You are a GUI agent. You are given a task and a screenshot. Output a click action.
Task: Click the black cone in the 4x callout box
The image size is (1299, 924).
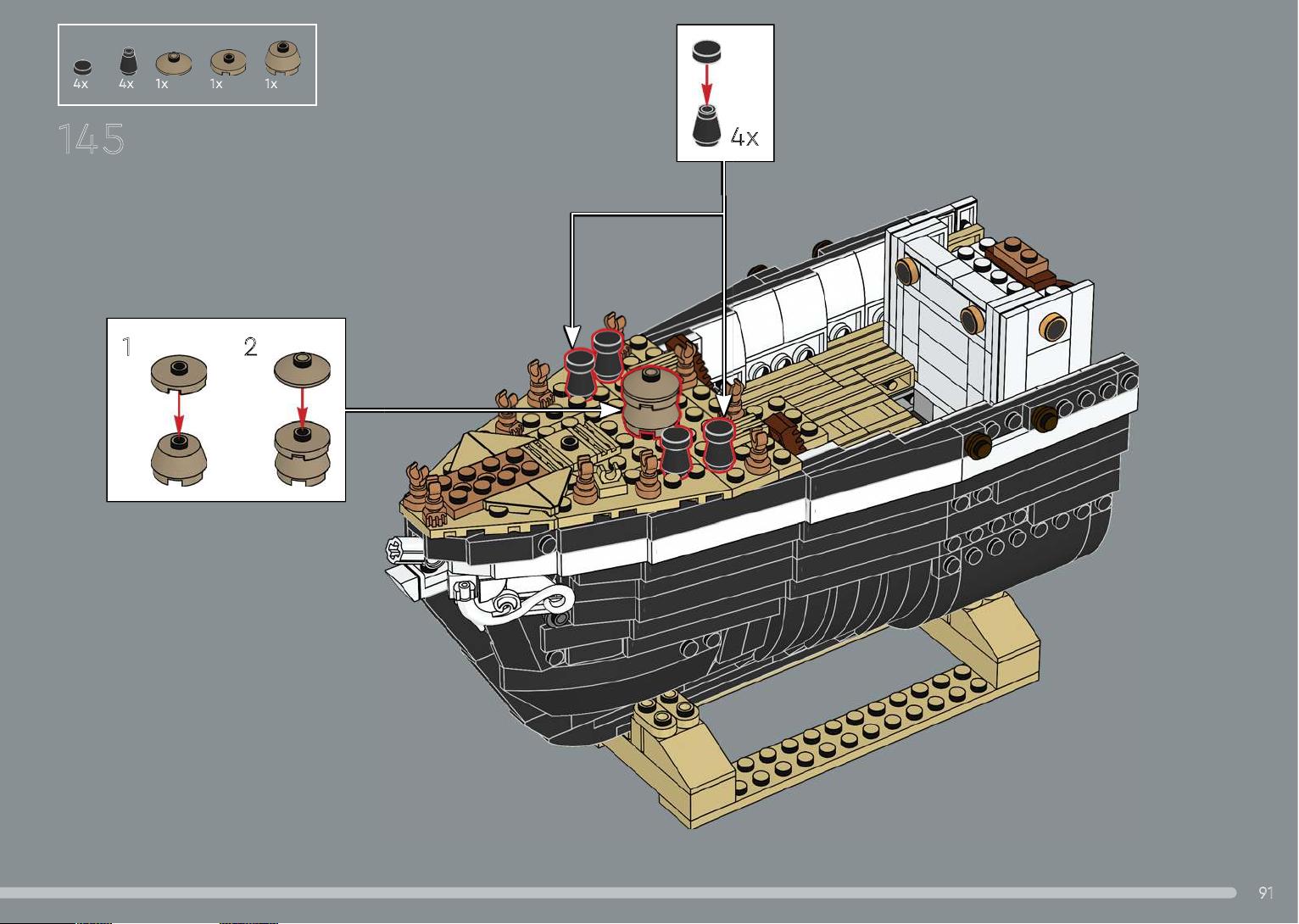(x=708, y=125)
